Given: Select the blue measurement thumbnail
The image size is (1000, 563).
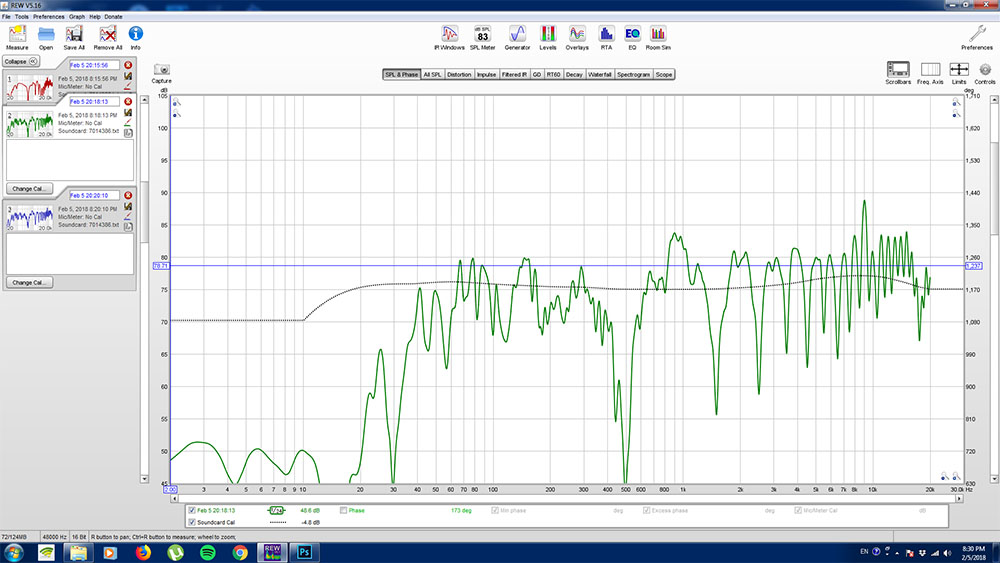Looking at the screenshot, I should pos(30,217).
